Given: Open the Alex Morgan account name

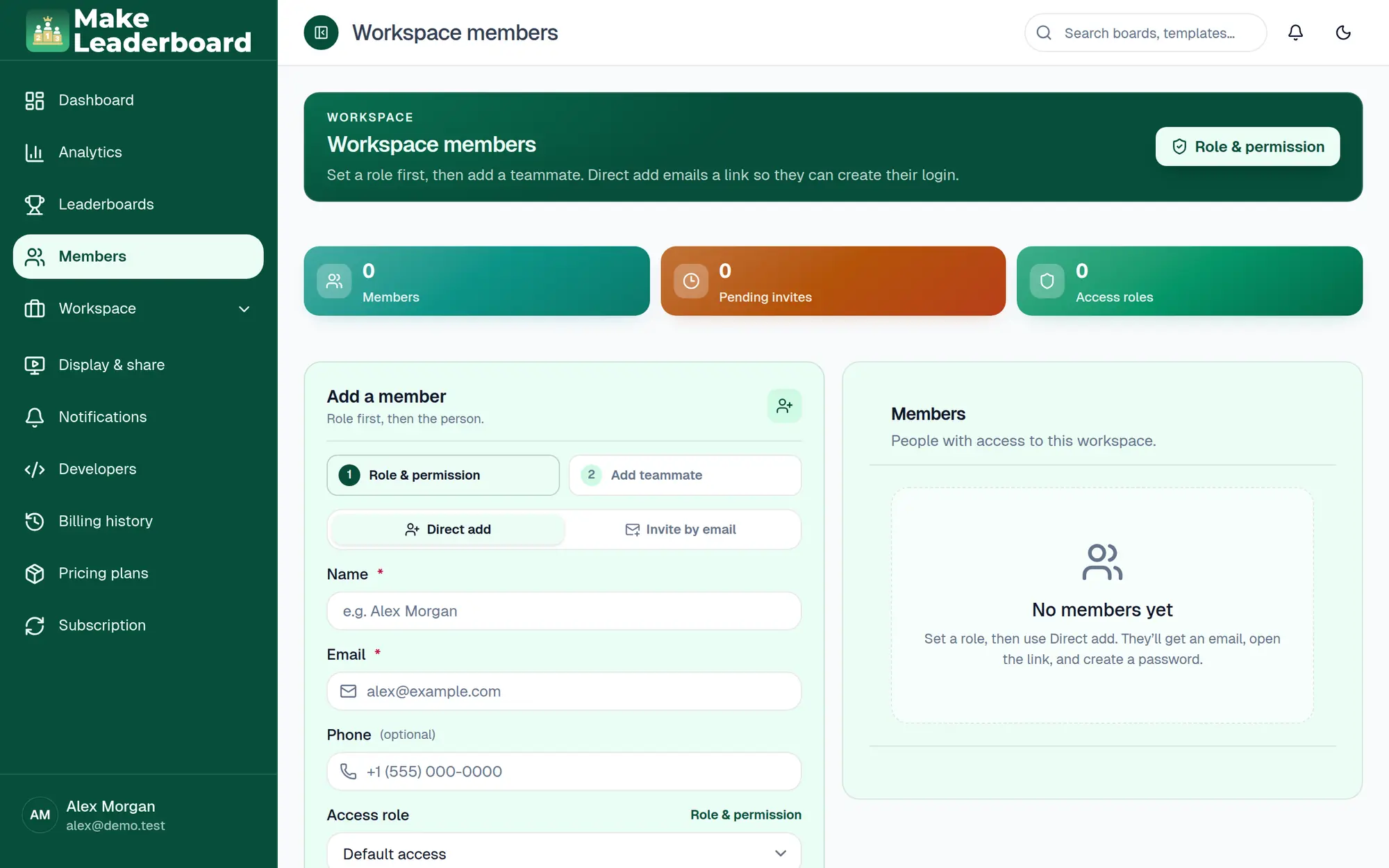Looking at the screenshot, I should tap(110, 806).
